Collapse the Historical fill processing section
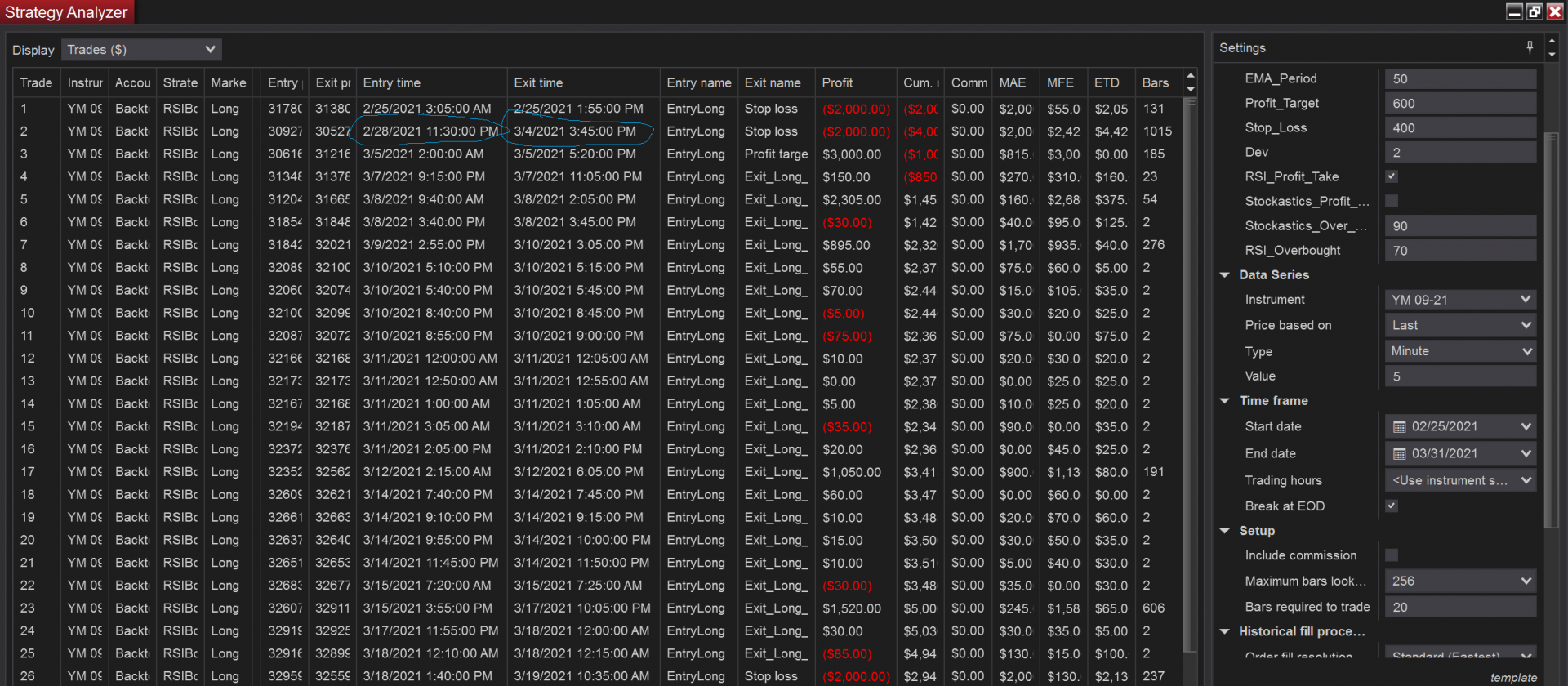 pyautogui.click(x=1224, y=631)
